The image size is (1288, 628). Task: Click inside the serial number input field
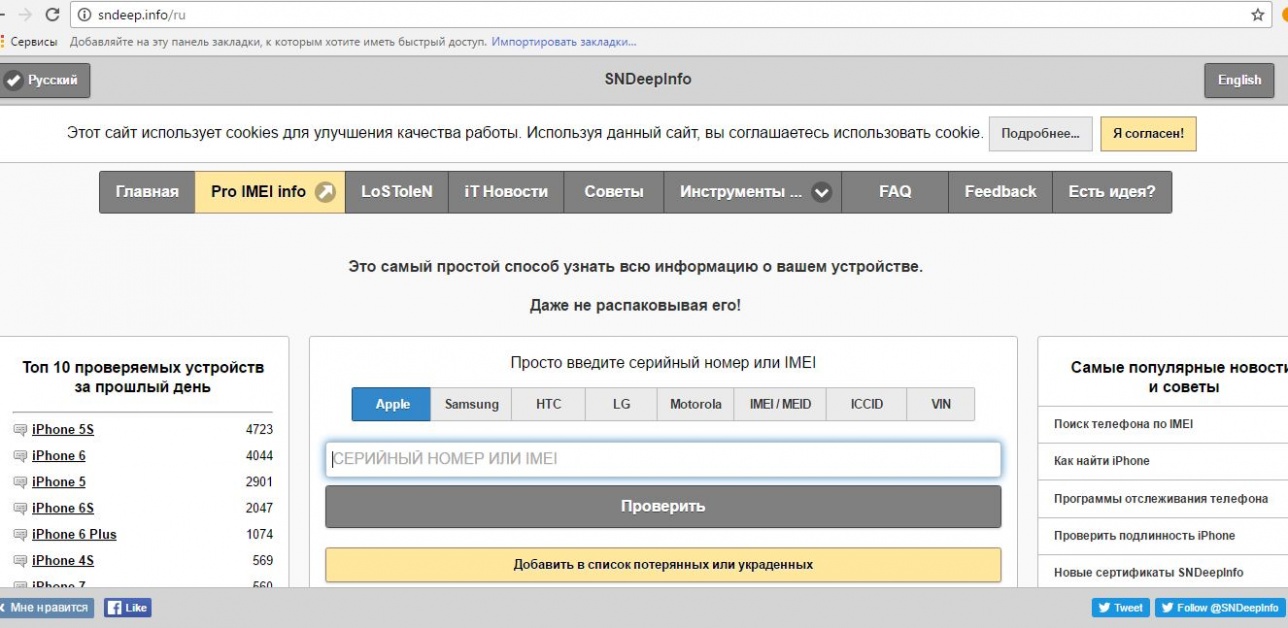pos(663,459)
